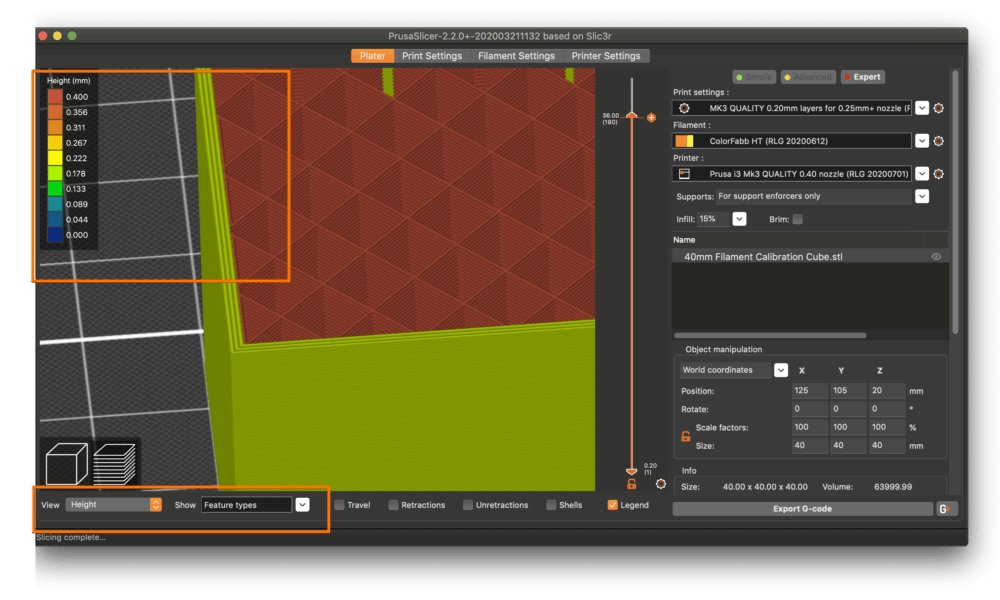Click the add color change plus icon
Screen dimensions: 1000x600
click(652, 118)
